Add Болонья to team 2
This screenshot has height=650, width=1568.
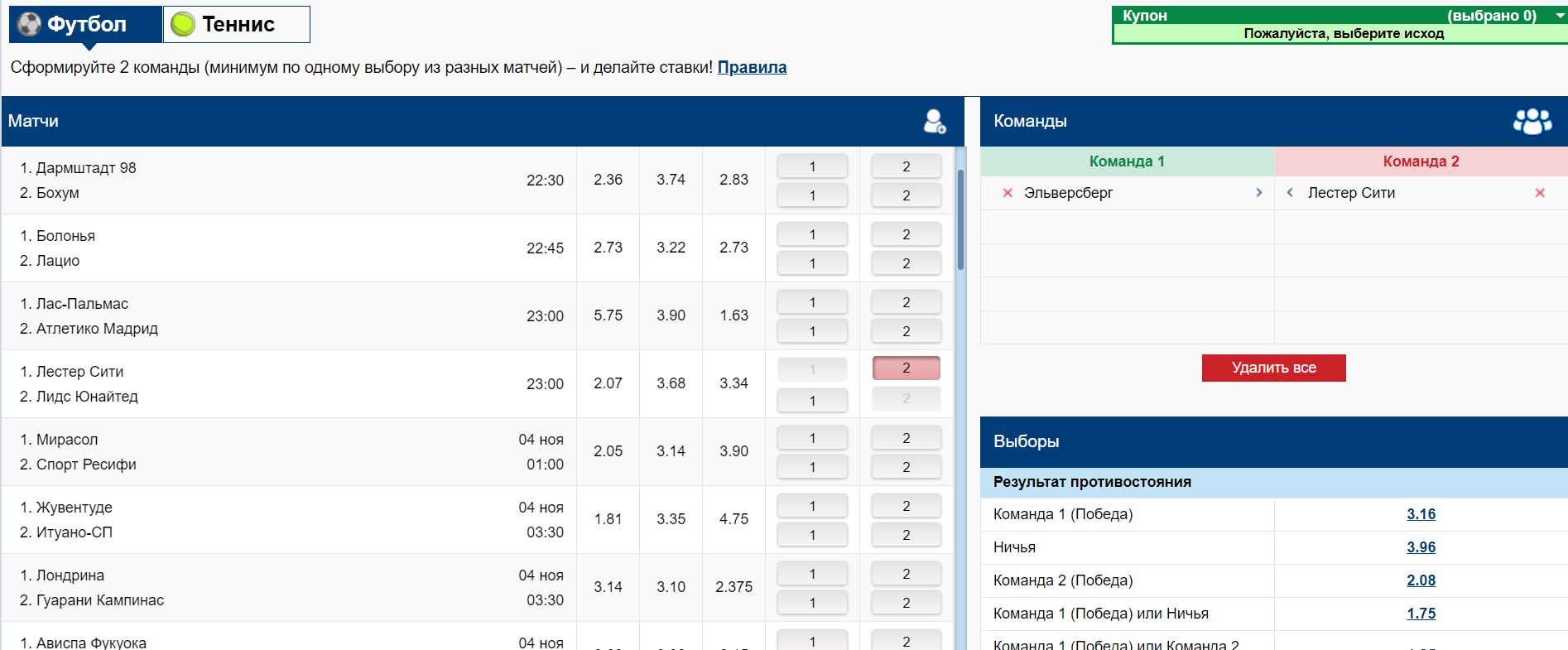(x=907, y=234)
